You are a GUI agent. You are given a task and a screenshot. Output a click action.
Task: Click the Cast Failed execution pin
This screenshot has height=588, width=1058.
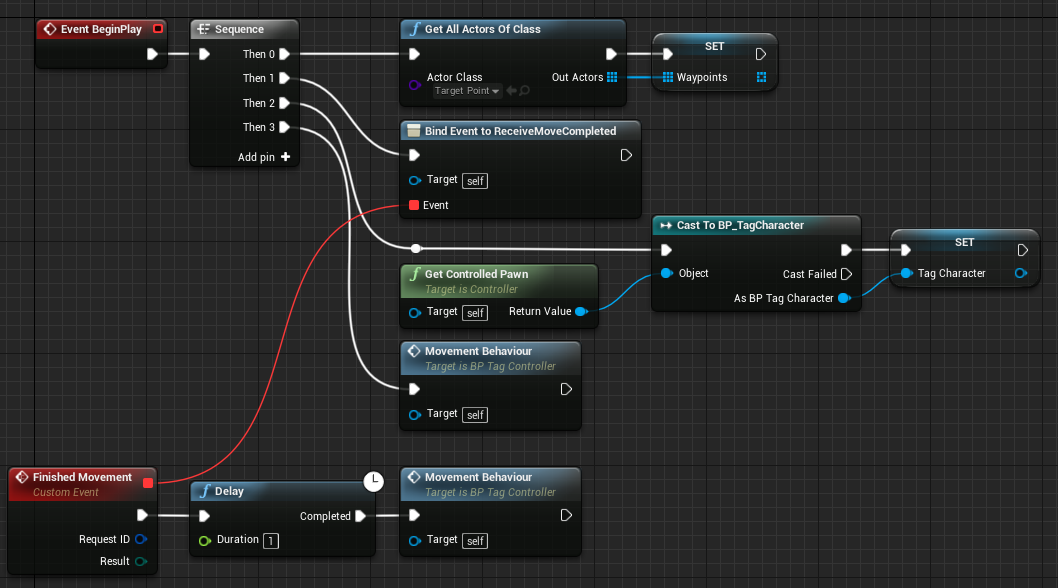[x=847, y=273]
